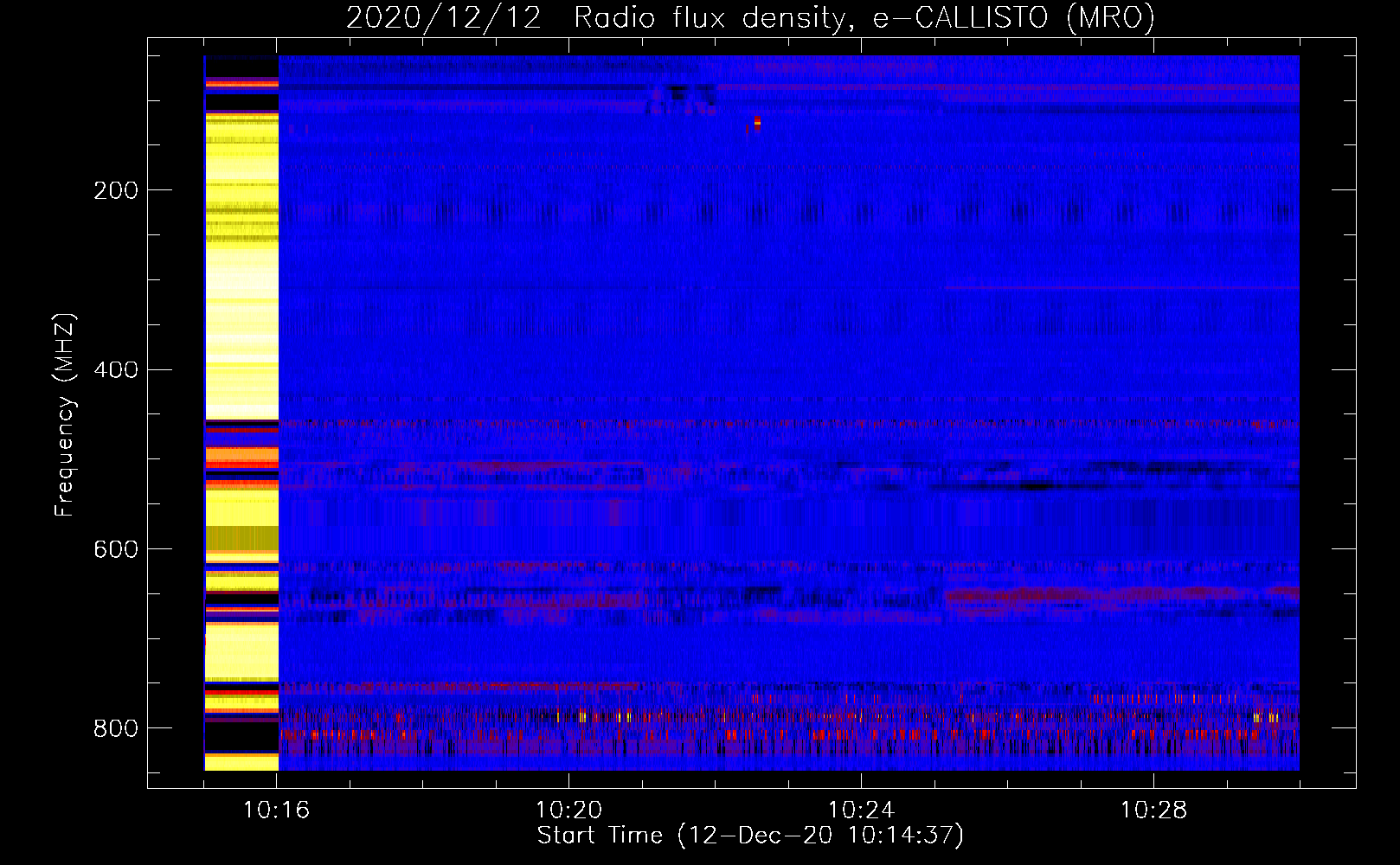1400x865 pixels.
Task: Click the plot title '2020/12/12 Radio flux density'
Action: click(x=750, y=18)
